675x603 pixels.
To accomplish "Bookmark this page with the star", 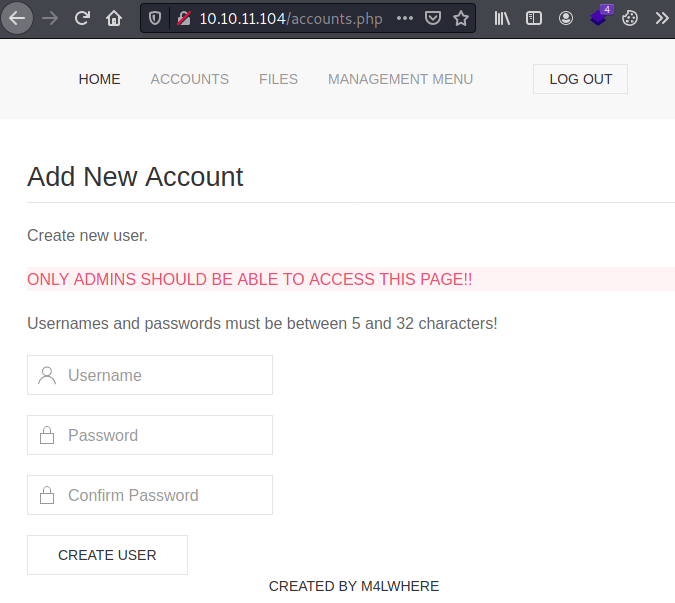I will pyautogui.click(x=461, y=18).
